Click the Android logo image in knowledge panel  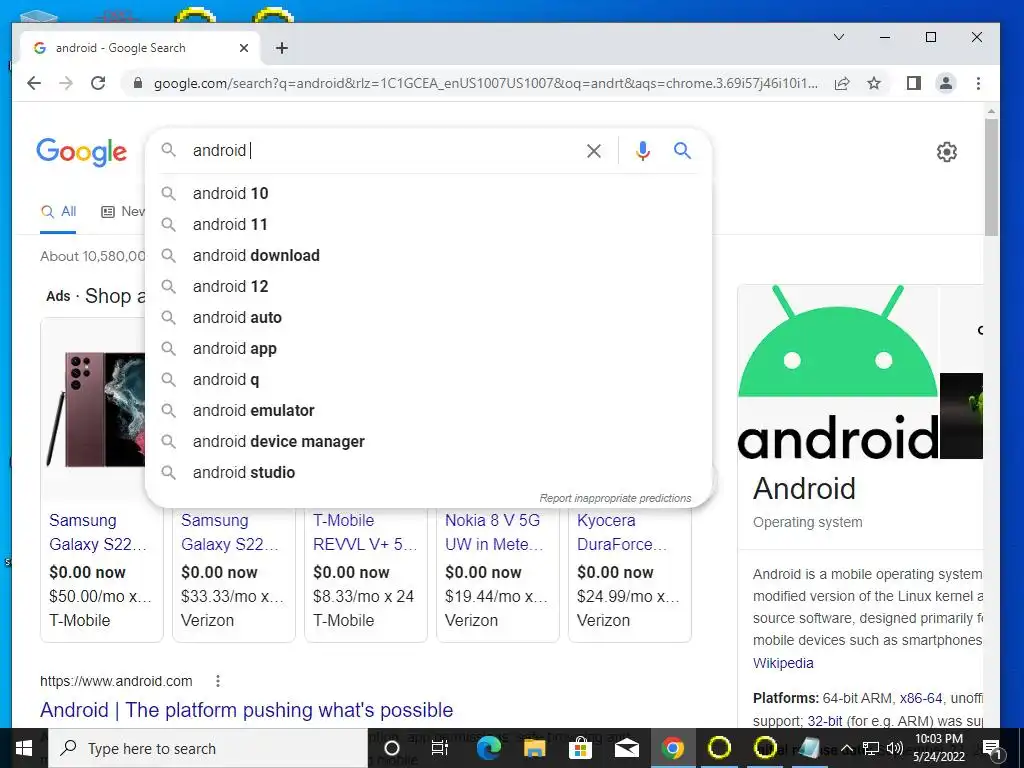click(x=838, y=372)
